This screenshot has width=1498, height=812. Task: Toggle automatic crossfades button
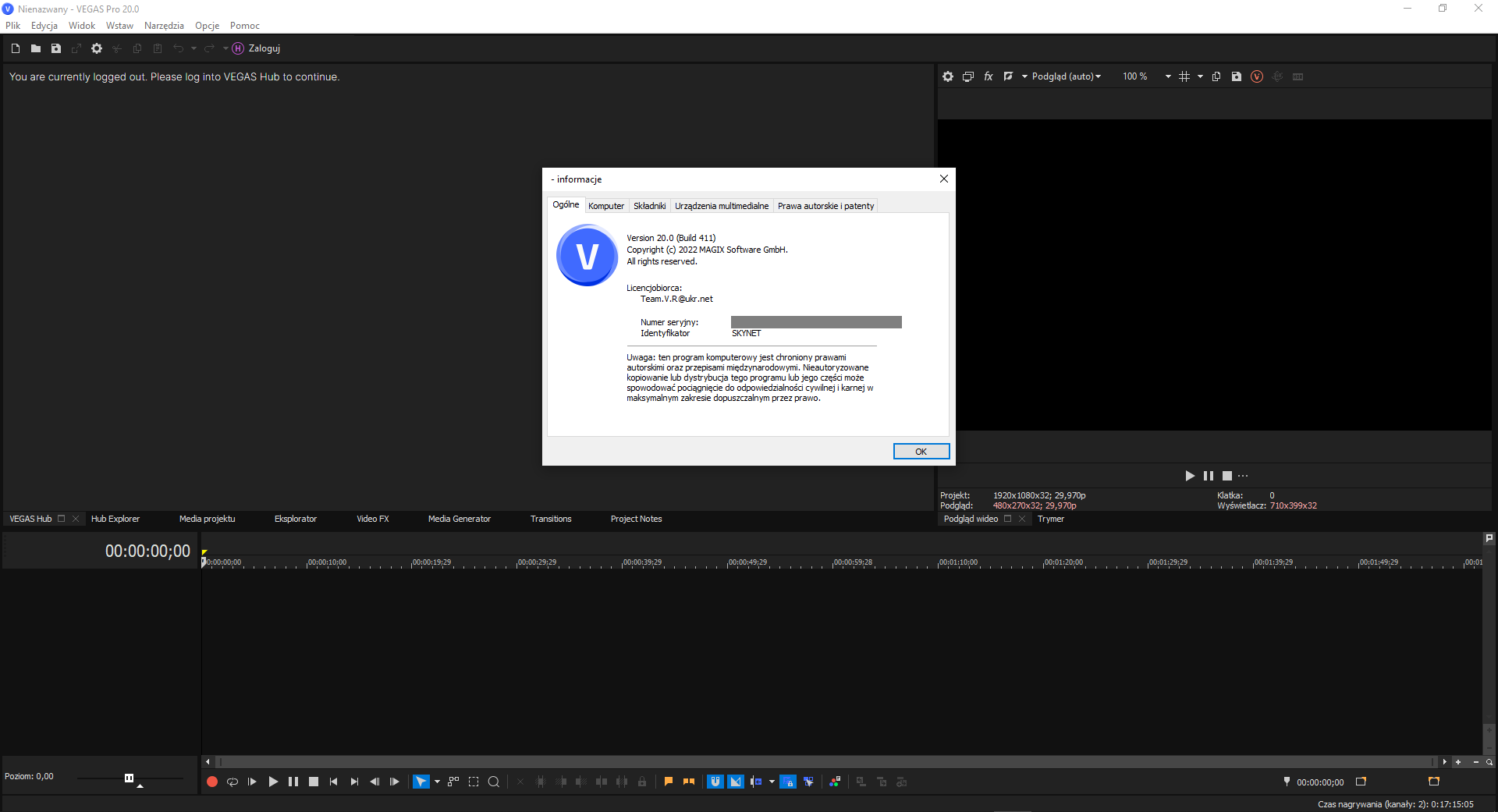736,782
